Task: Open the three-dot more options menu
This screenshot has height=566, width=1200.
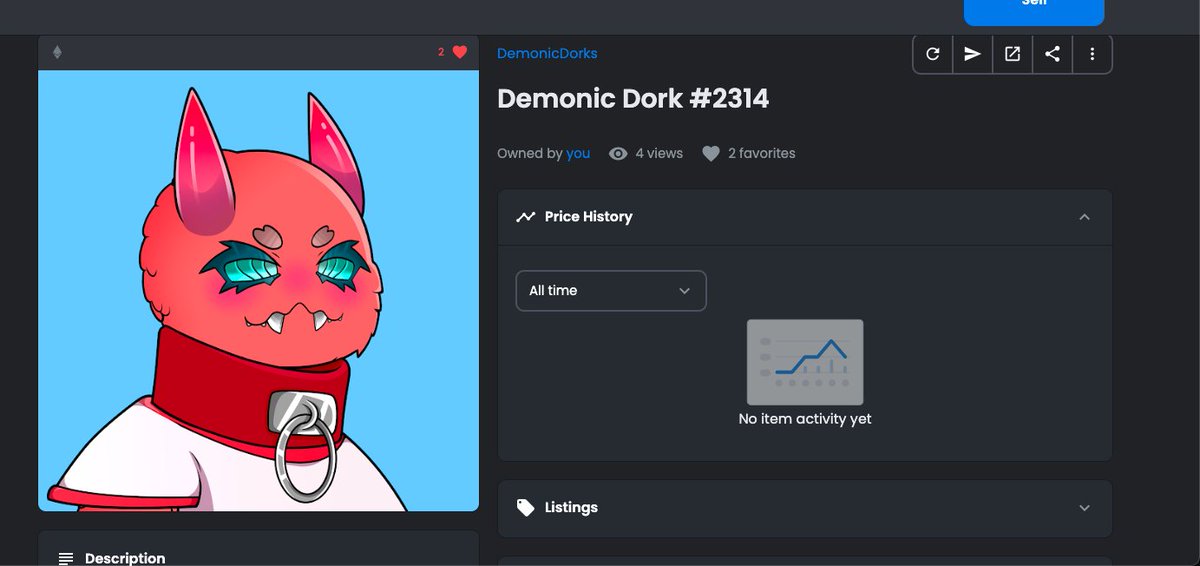Action: click(1092, 54)
